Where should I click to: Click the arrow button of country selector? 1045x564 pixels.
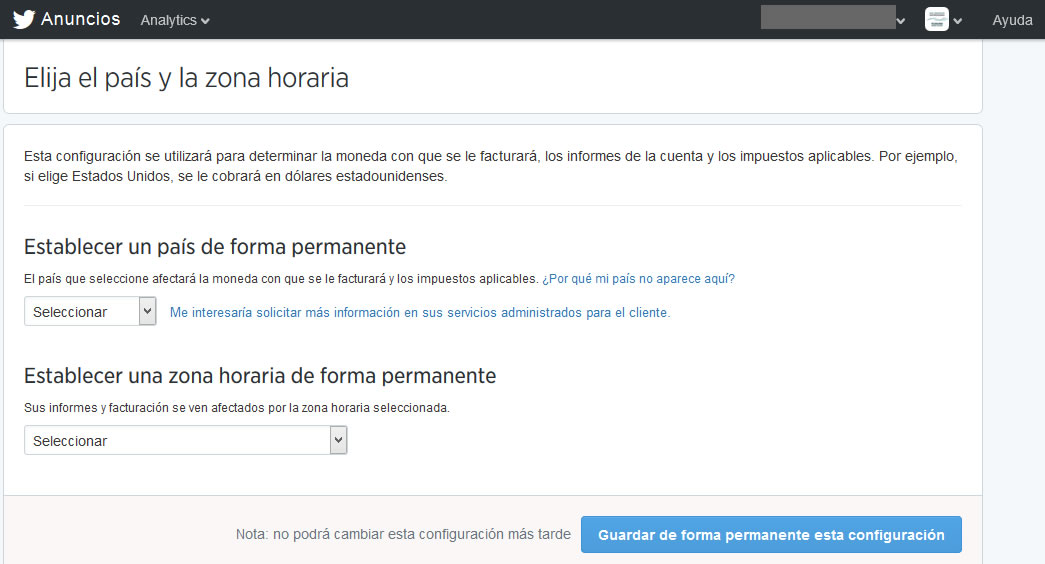click(x=148, y=311)
